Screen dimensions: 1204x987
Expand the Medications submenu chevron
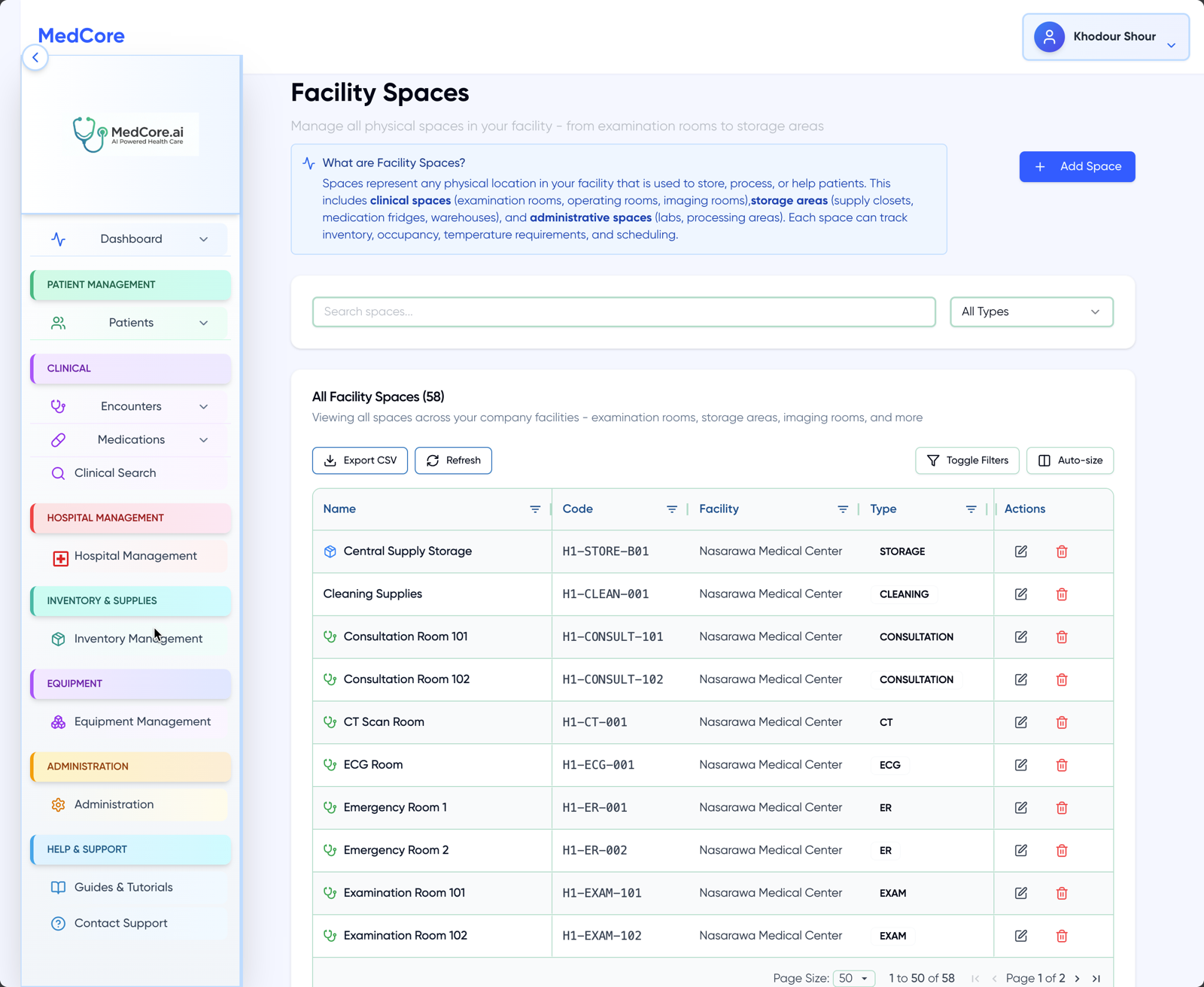203,439
